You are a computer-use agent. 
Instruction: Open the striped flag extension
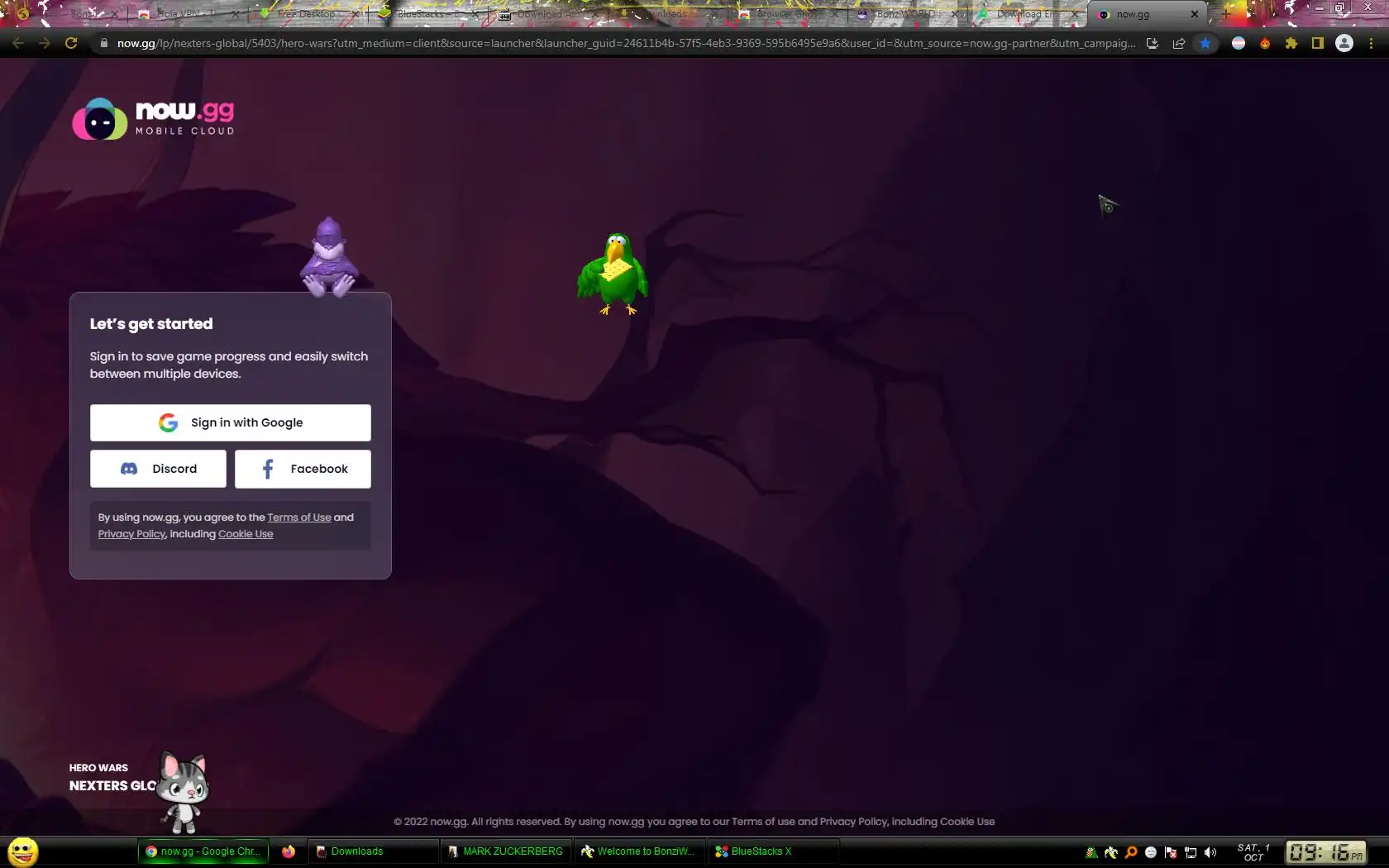pyautogui.click(x=1239, y=43)
